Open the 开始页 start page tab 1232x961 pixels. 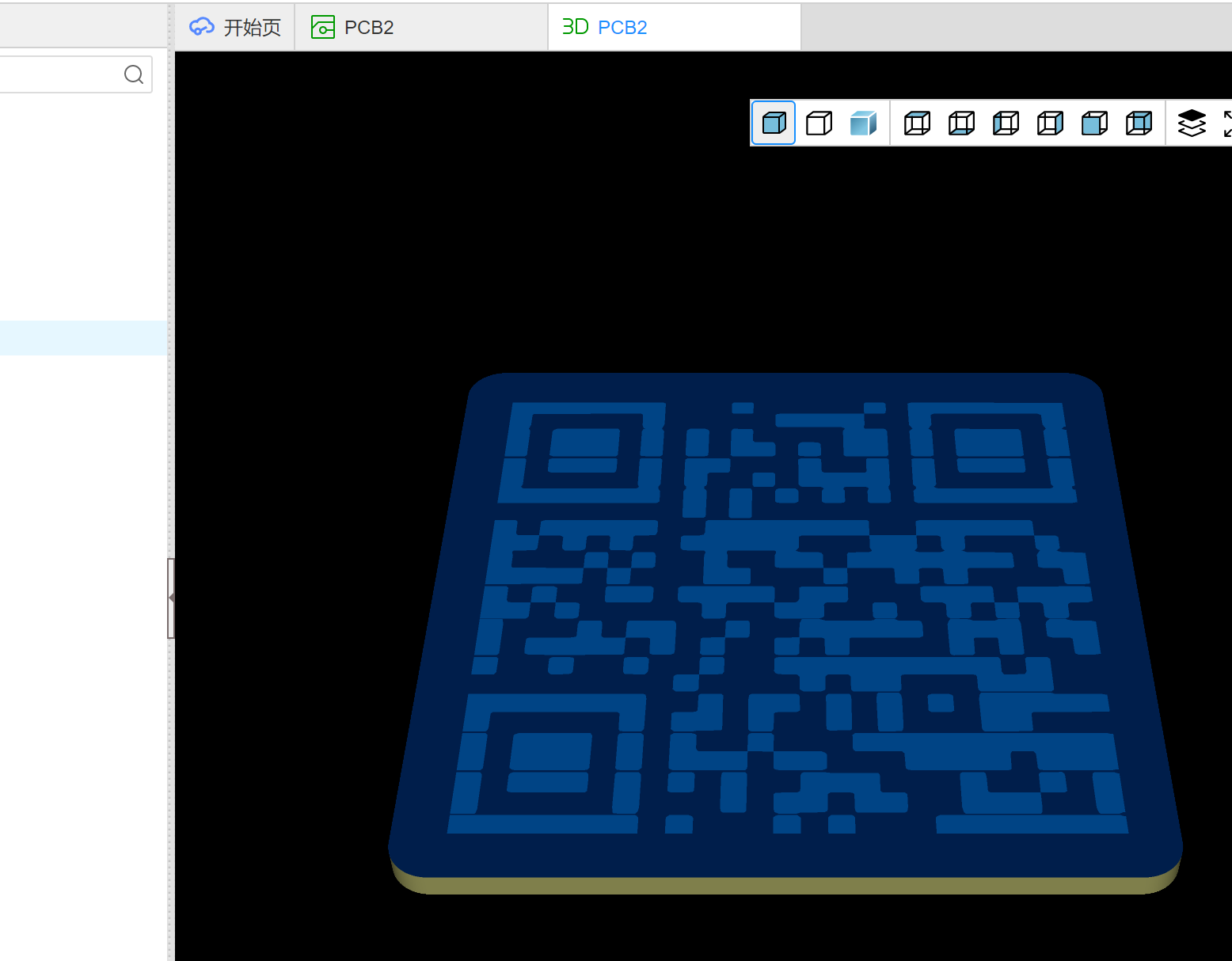(x=235, y=27)
